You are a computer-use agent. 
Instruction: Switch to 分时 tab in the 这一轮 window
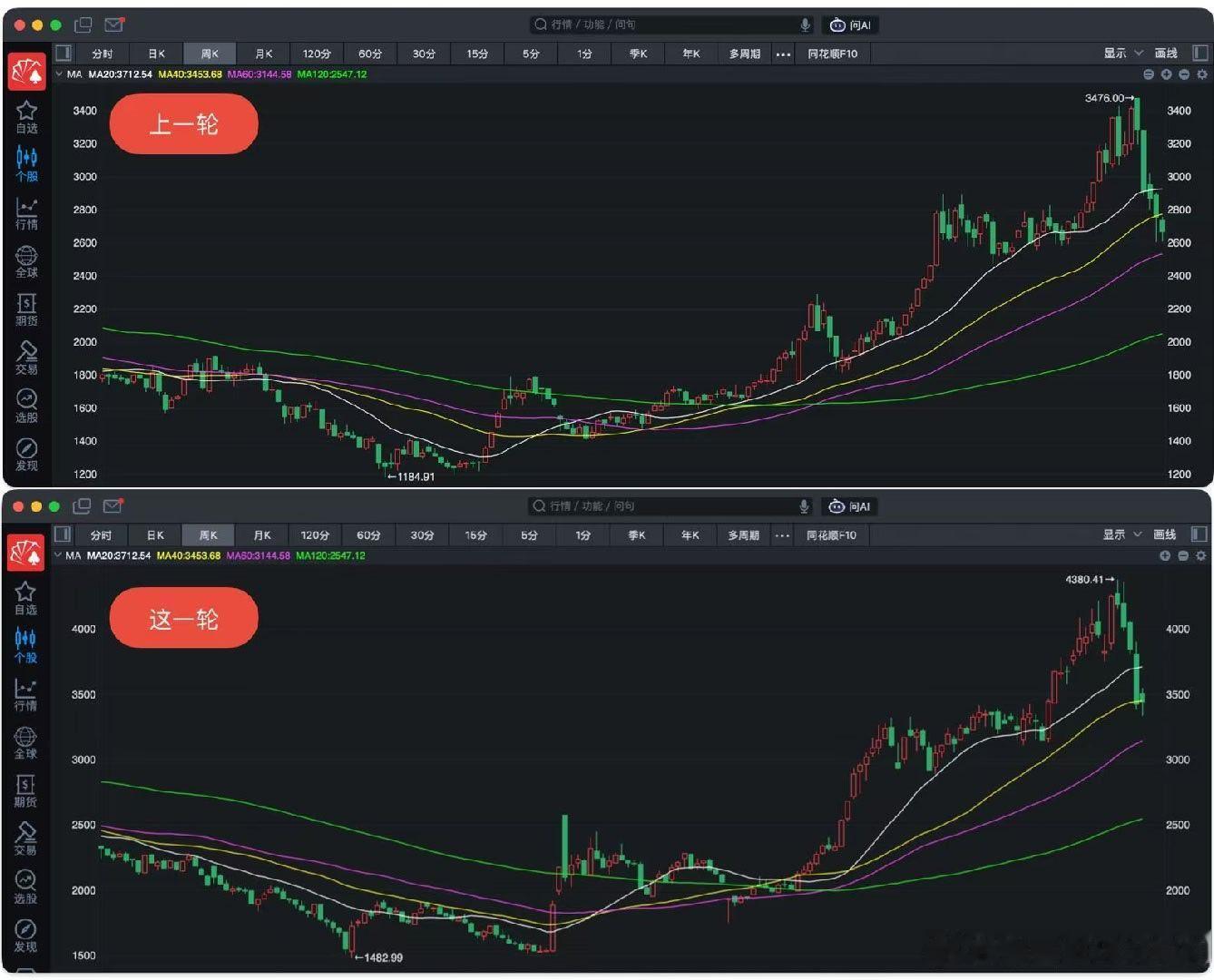(x=102, y=535)
